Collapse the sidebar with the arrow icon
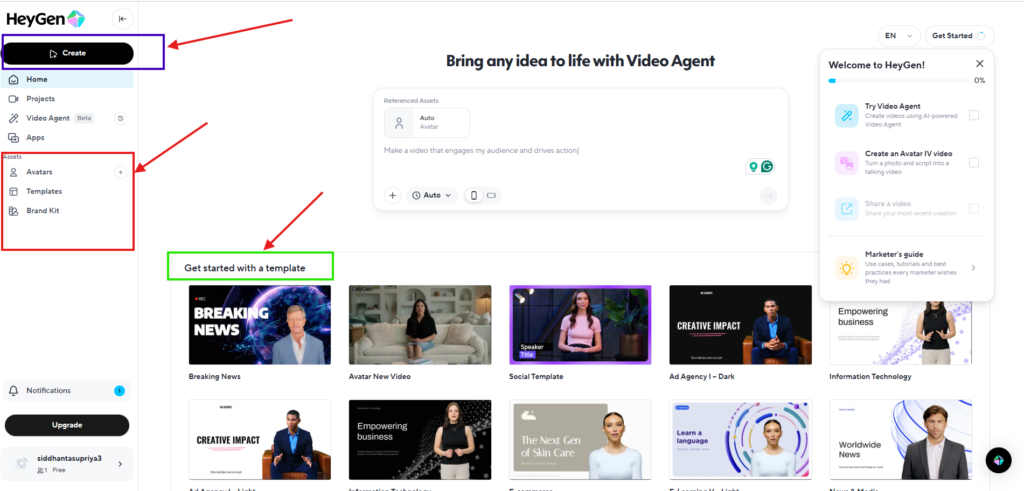Viewport: 1024px width, 491px height. (x=122, y=18)
